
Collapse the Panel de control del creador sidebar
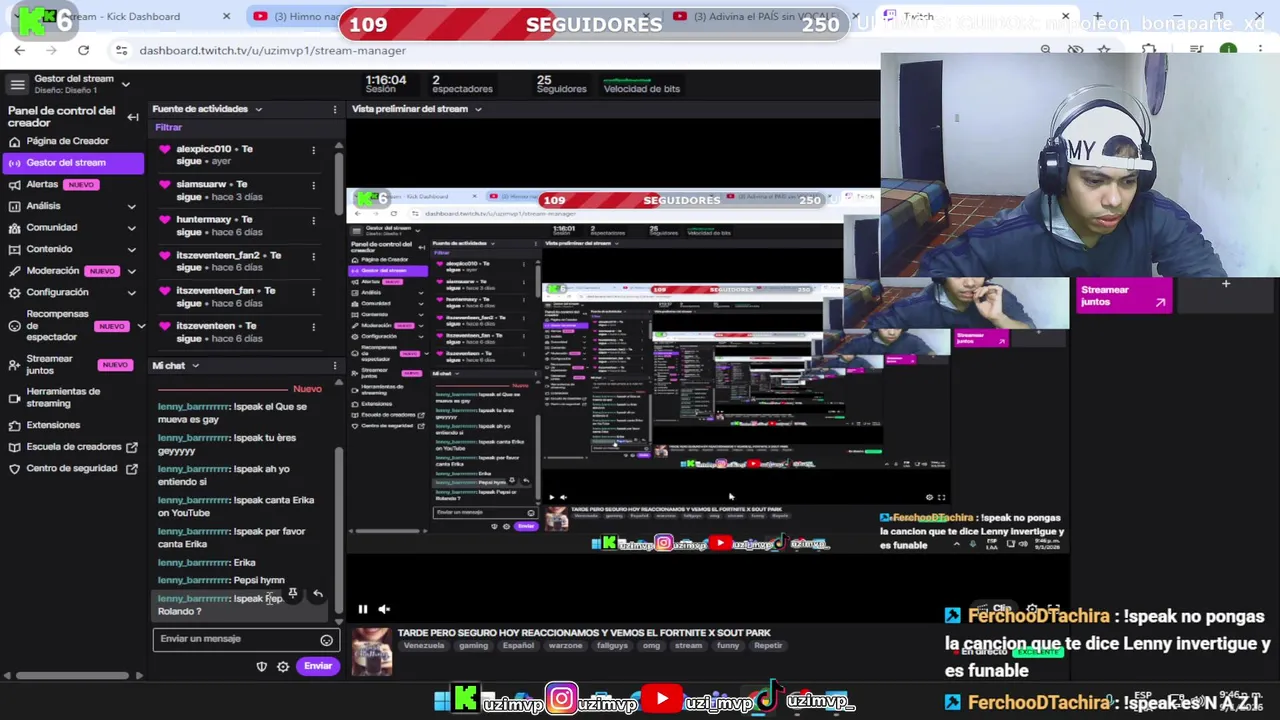point(133,117)
